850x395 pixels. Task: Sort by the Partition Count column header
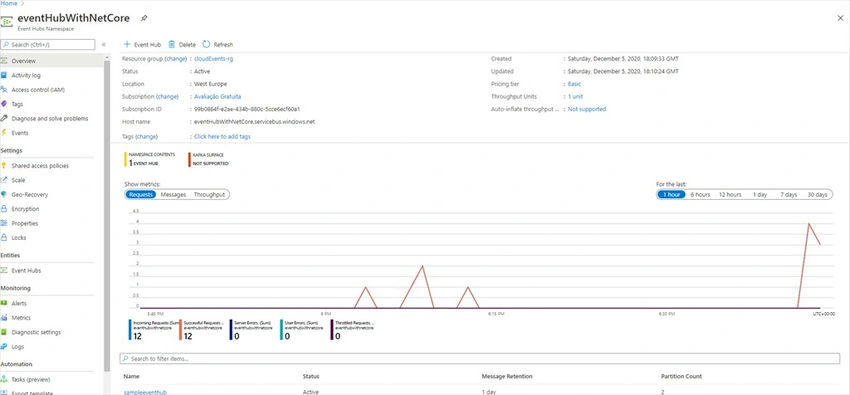681,376
